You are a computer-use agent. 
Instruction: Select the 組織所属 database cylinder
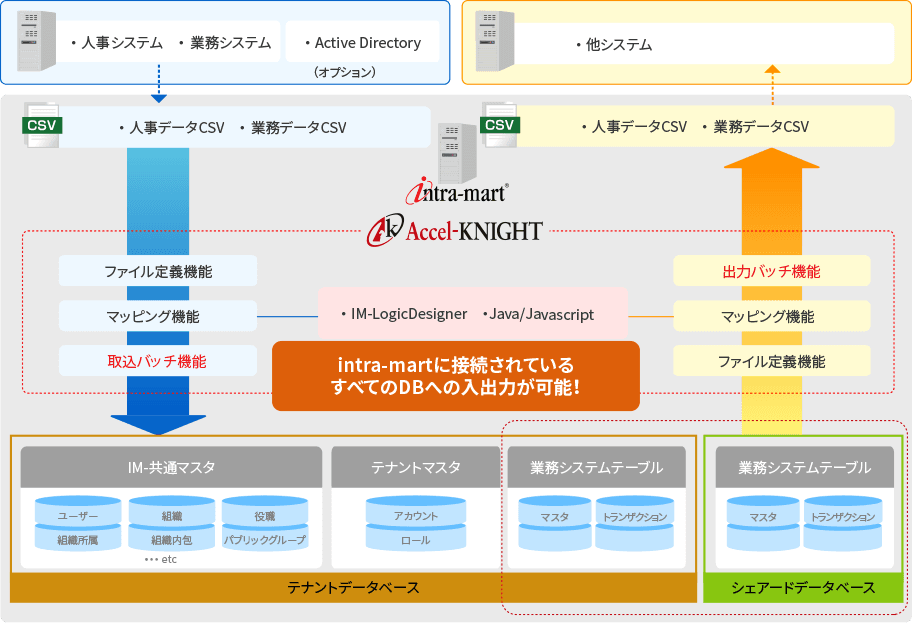[78, 538]
